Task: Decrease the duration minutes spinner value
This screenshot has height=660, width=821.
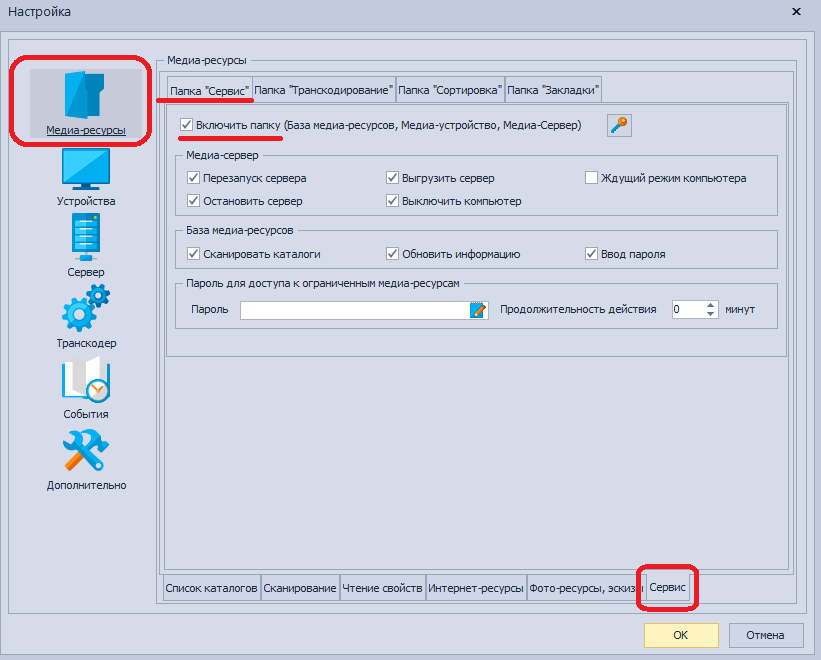Action: [711, 314]
